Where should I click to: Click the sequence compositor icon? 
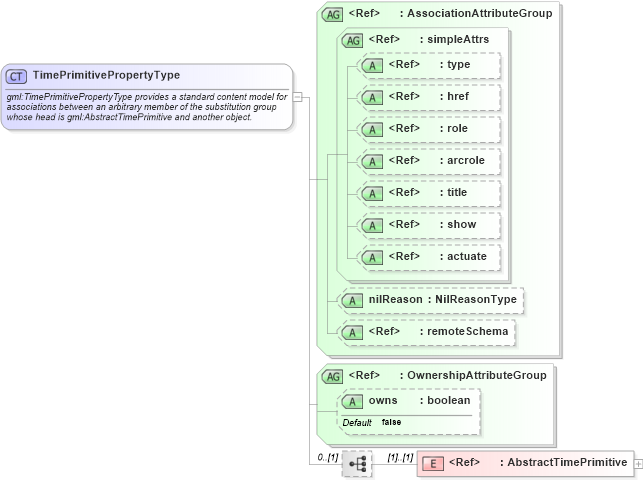[357, 464]
